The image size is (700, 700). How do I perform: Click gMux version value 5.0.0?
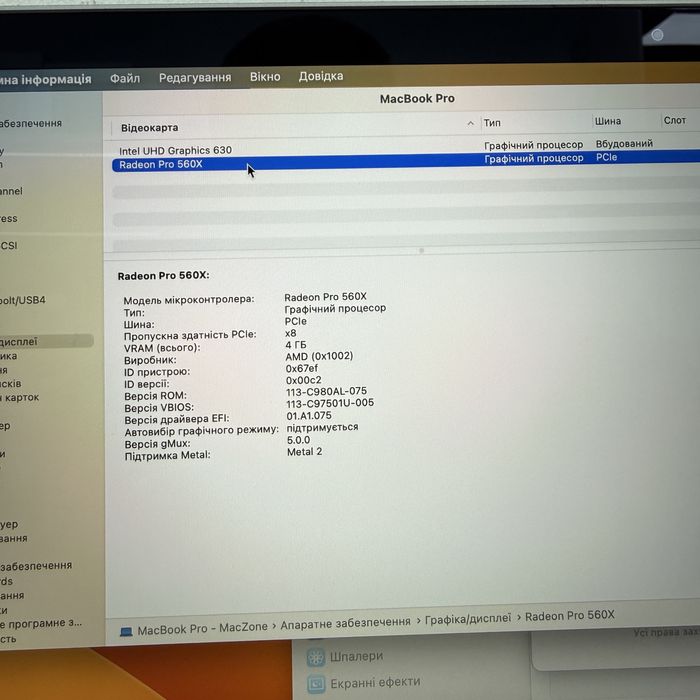(298, 440)
